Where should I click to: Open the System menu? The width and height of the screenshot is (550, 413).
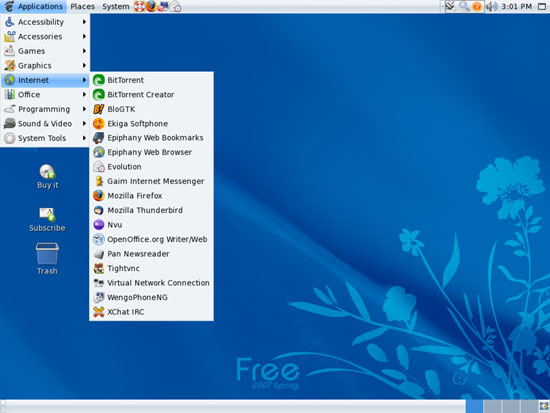(116, 6)
